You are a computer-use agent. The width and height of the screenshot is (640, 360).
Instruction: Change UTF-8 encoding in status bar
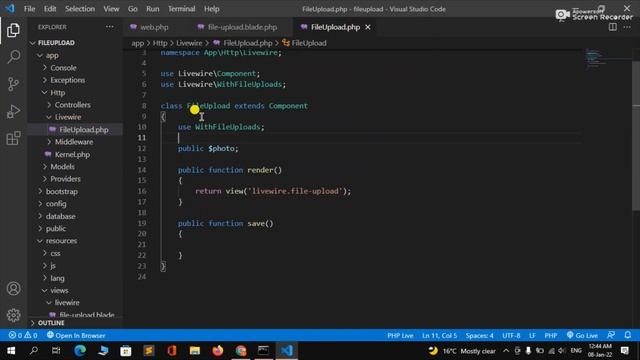pyautogui.click(x=511, y=335)
